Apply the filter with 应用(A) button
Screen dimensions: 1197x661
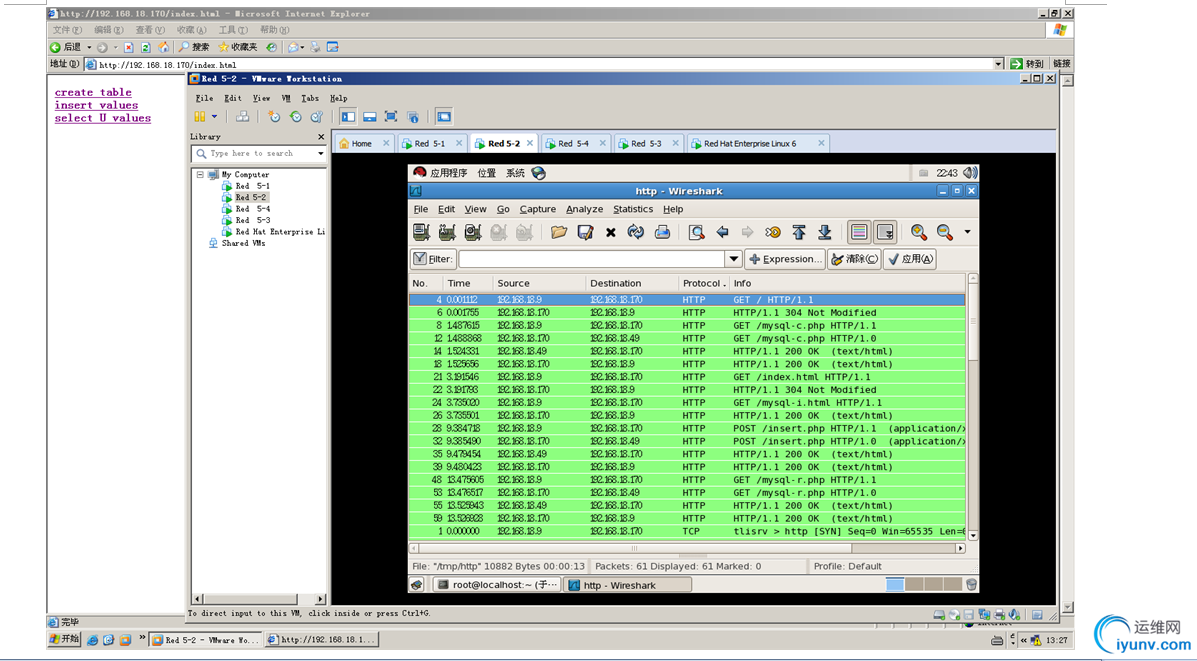pyautogui.click(x=910, y=259)
